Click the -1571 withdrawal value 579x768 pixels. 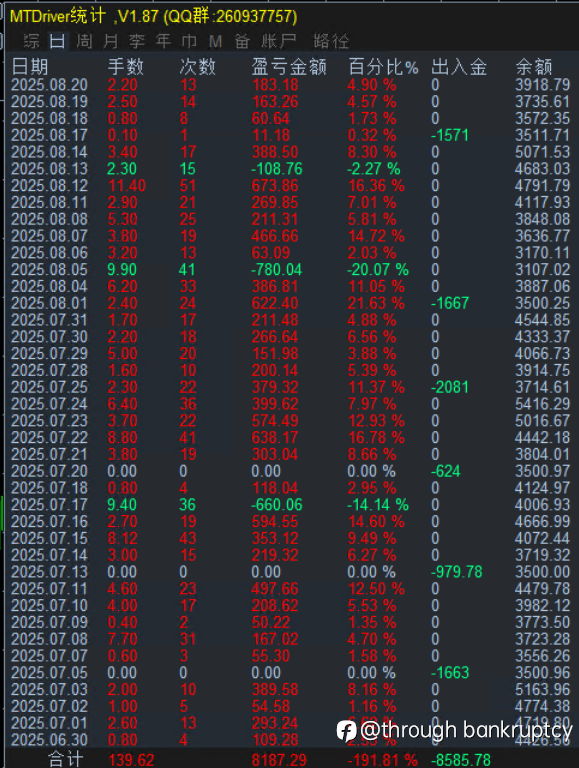tap(450, 135)
